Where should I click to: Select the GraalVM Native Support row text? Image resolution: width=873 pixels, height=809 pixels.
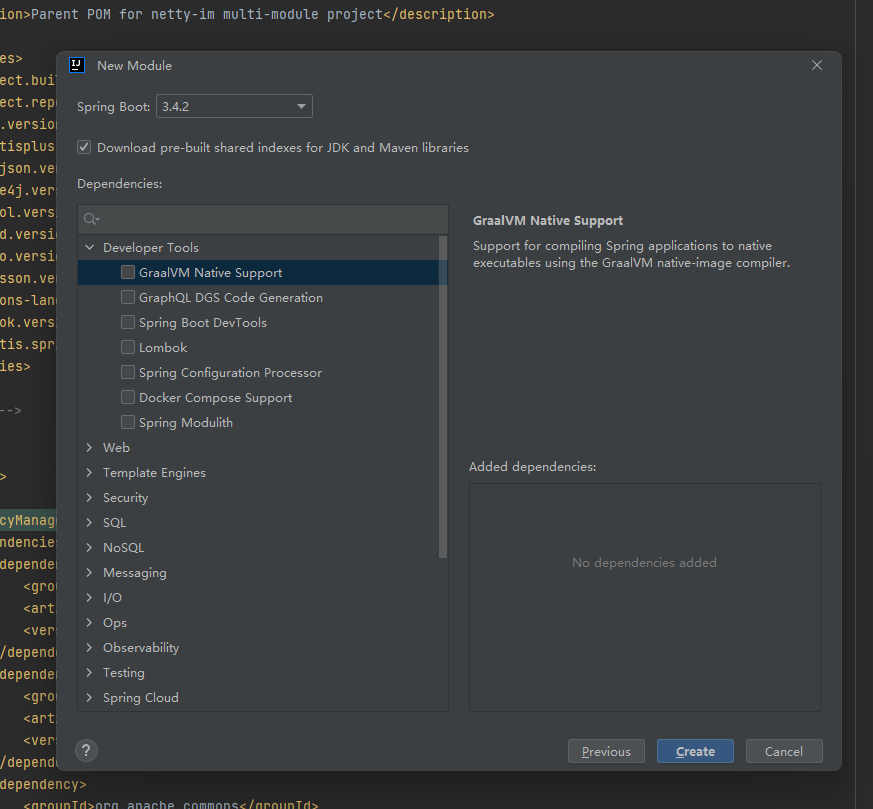tap(210, 272)
